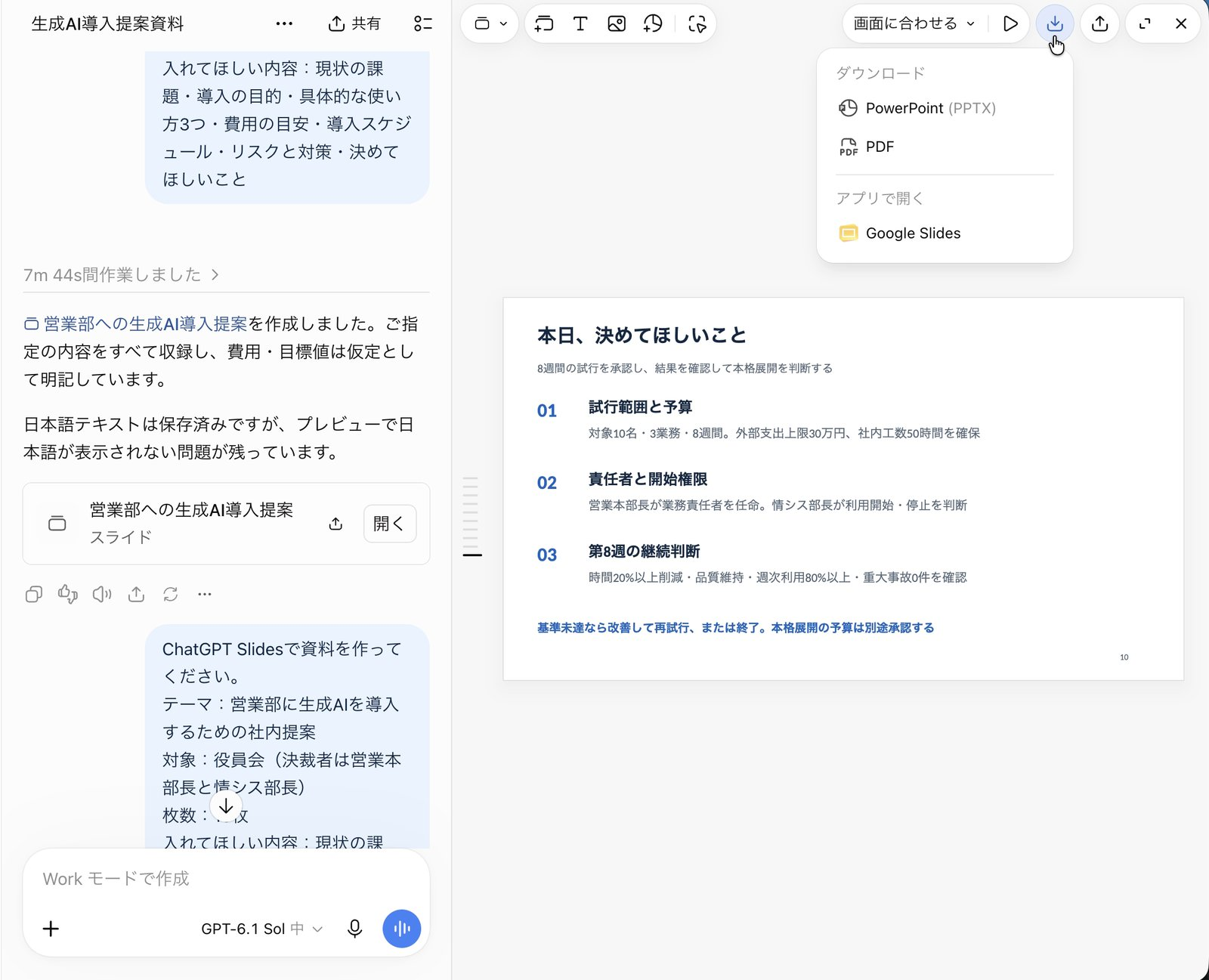1209x980 pixels.
Task: Expand the preview to full screen
Action: point(1145,23)
